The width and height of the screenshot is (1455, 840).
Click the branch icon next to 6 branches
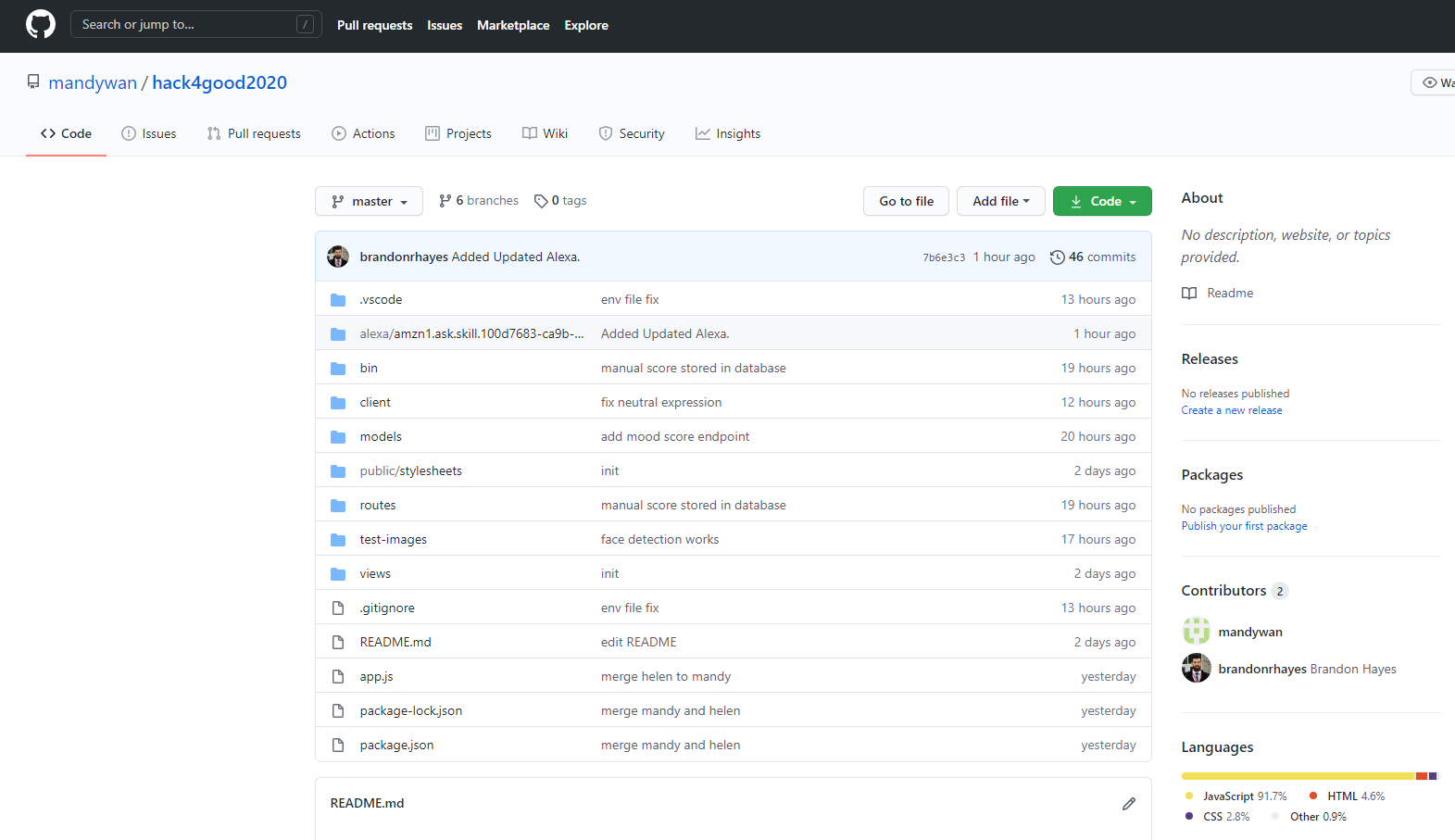point(445,201)
